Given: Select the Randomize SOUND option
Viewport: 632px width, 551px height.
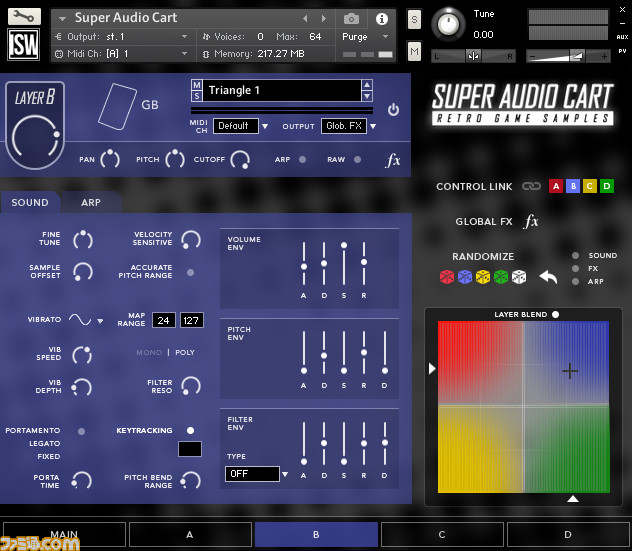Looking at the screenshot, I should 576,256.
